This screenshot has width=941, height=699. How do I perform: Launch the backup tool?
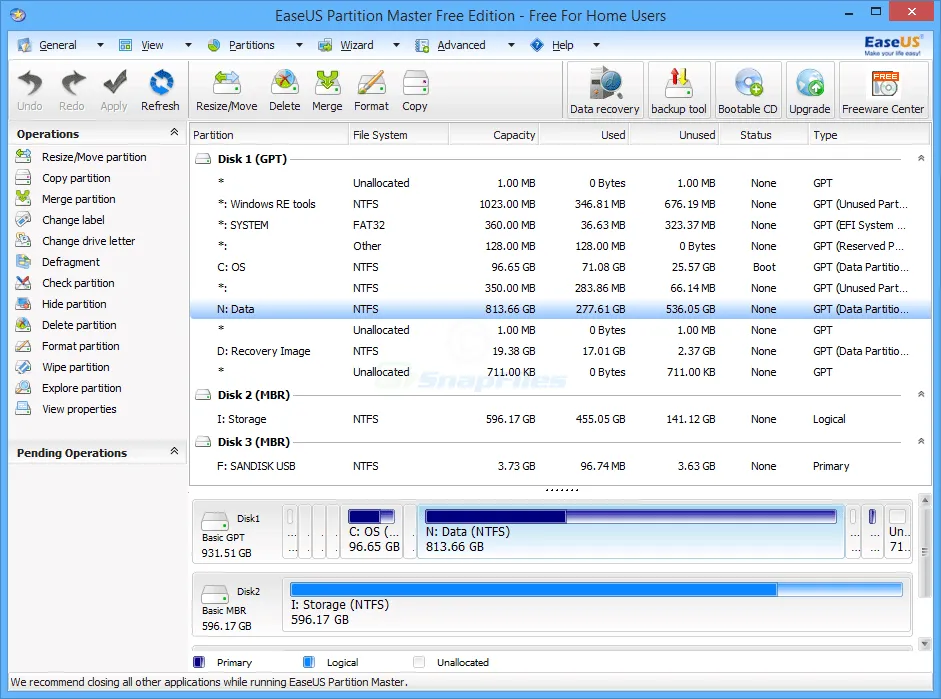[679, 90]
